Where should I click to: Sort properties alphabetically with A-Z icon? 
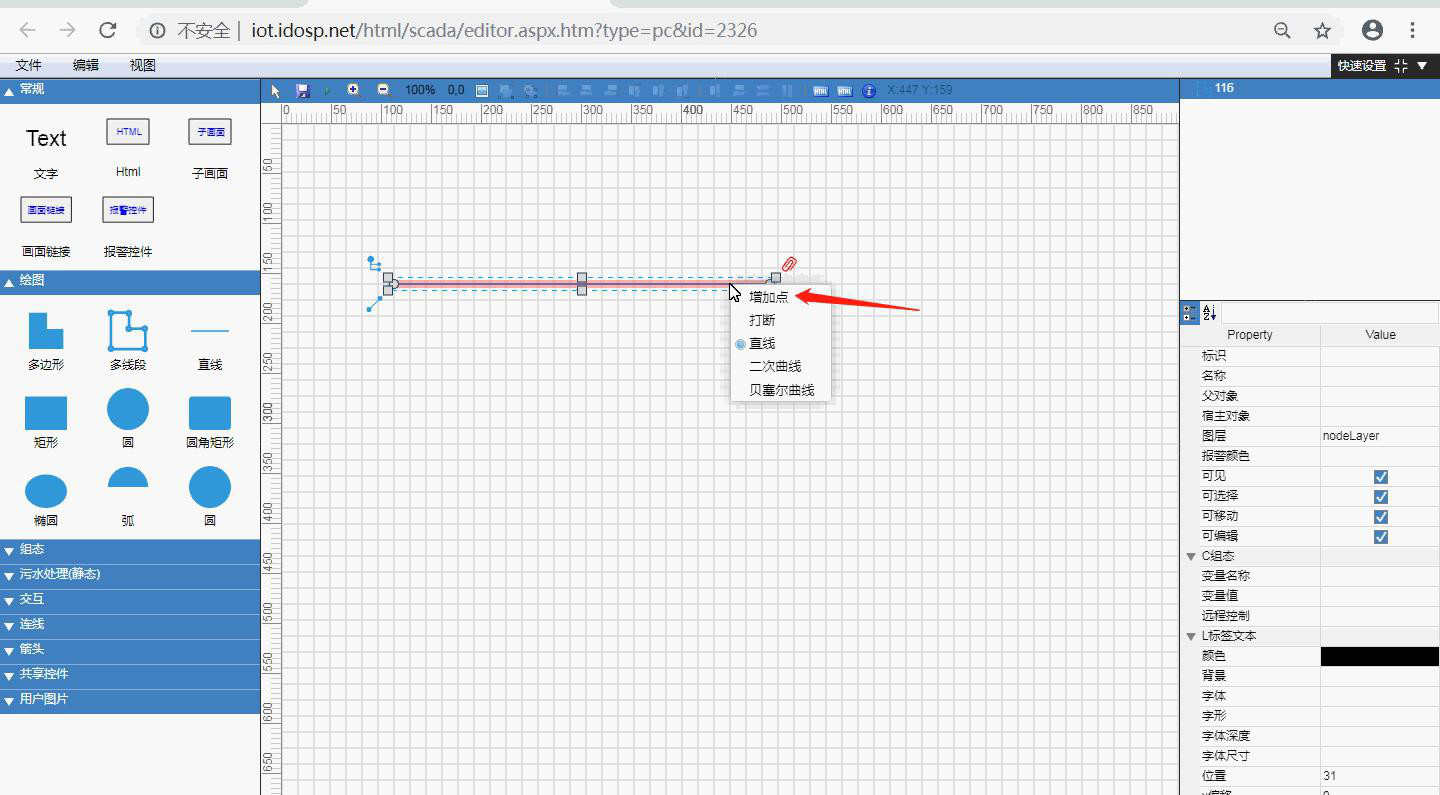pos(1209,313)
